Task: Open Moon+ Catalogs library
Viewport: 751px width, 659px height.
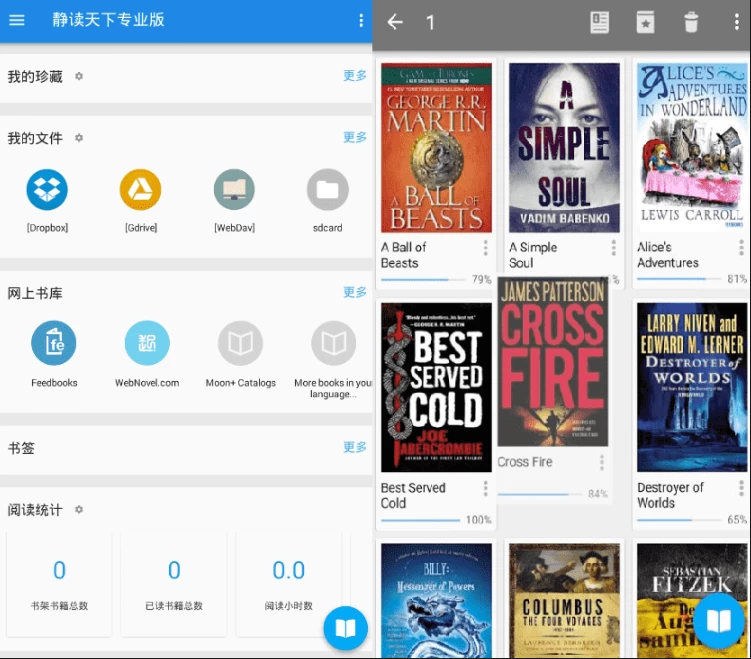Action: tap(240, 344)
